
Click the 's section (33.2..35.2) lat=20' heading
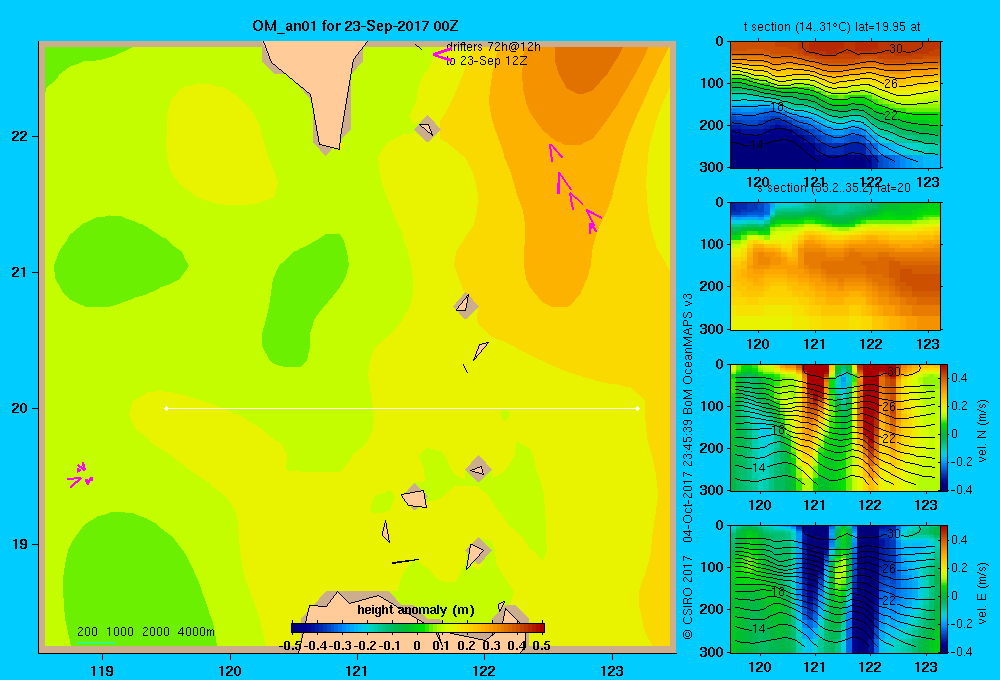click(x=834, y=188)
